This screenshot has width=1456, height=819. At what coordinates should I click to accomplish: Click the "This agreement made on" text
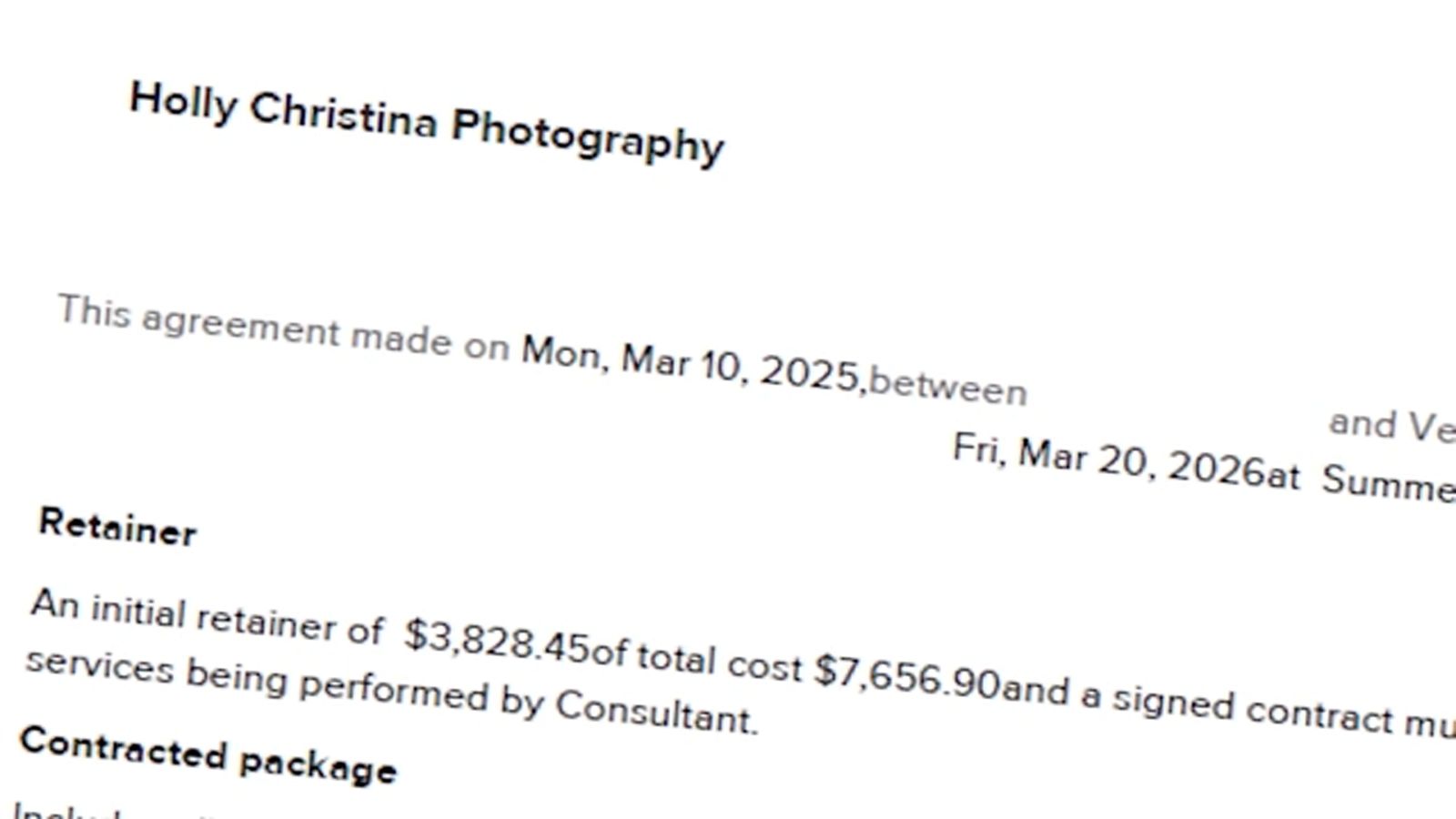click(x=282, y=327)
